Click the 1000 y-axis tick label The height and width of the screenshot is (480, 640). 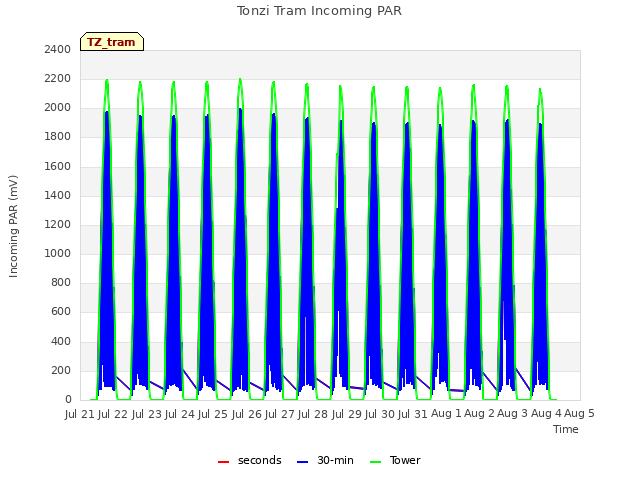pos(58,253)
